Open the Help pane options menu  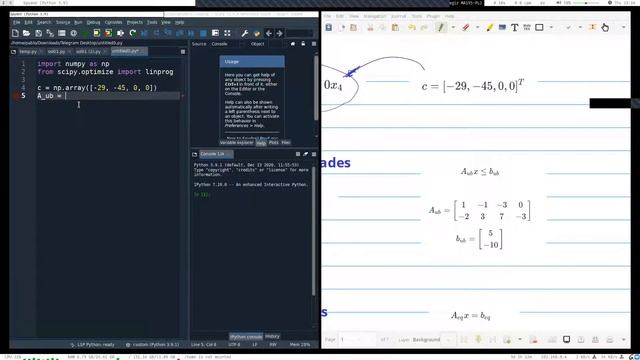(314, 44)
